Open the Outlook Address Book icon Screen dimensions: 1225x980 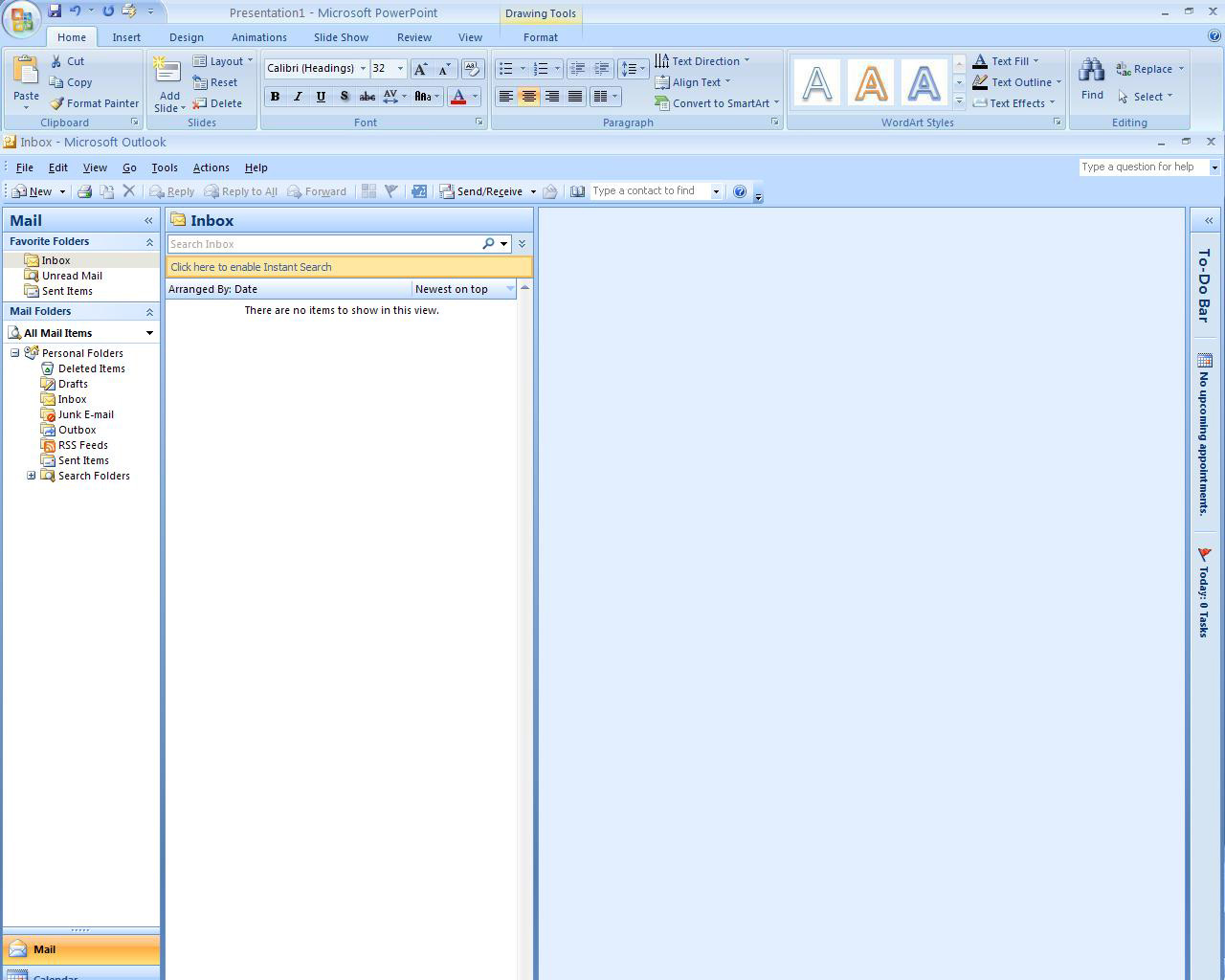point(577,191)
